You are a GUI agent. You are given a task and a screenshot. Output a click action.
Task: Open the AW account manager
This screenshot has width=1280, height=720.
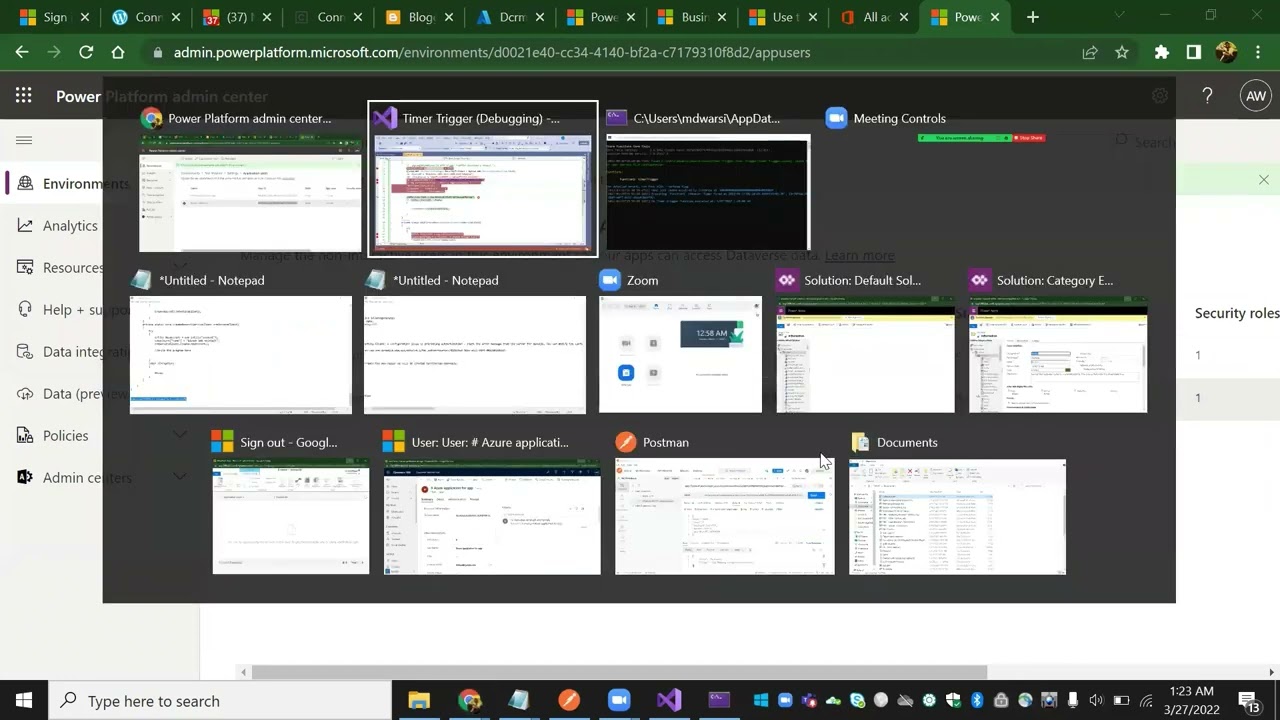(1255, 96)
